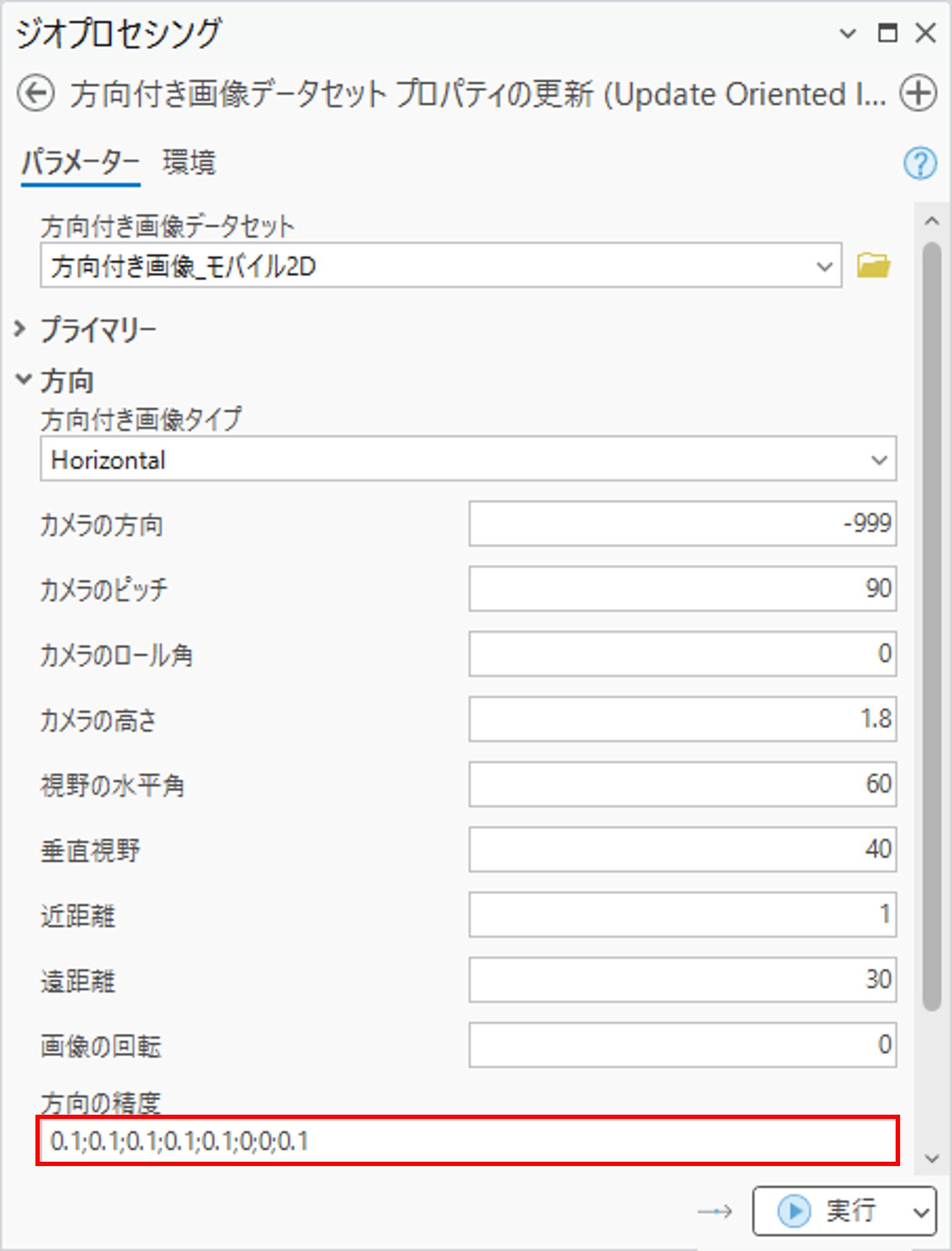Viewport: 952px width, 1251px height.
Task: Click the play icon on 実行 button
Action: pos(794,1211)
